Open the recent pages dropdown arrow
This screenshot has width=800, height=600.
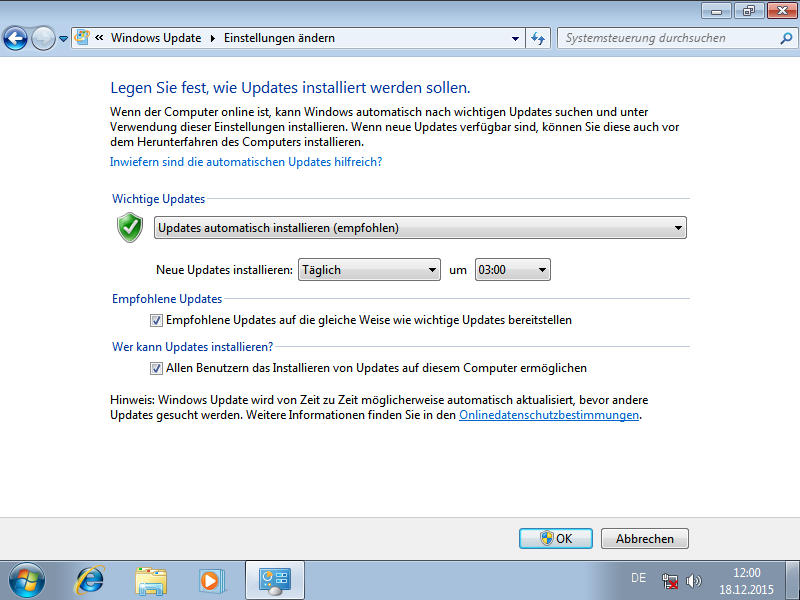[x=63, y=39]
